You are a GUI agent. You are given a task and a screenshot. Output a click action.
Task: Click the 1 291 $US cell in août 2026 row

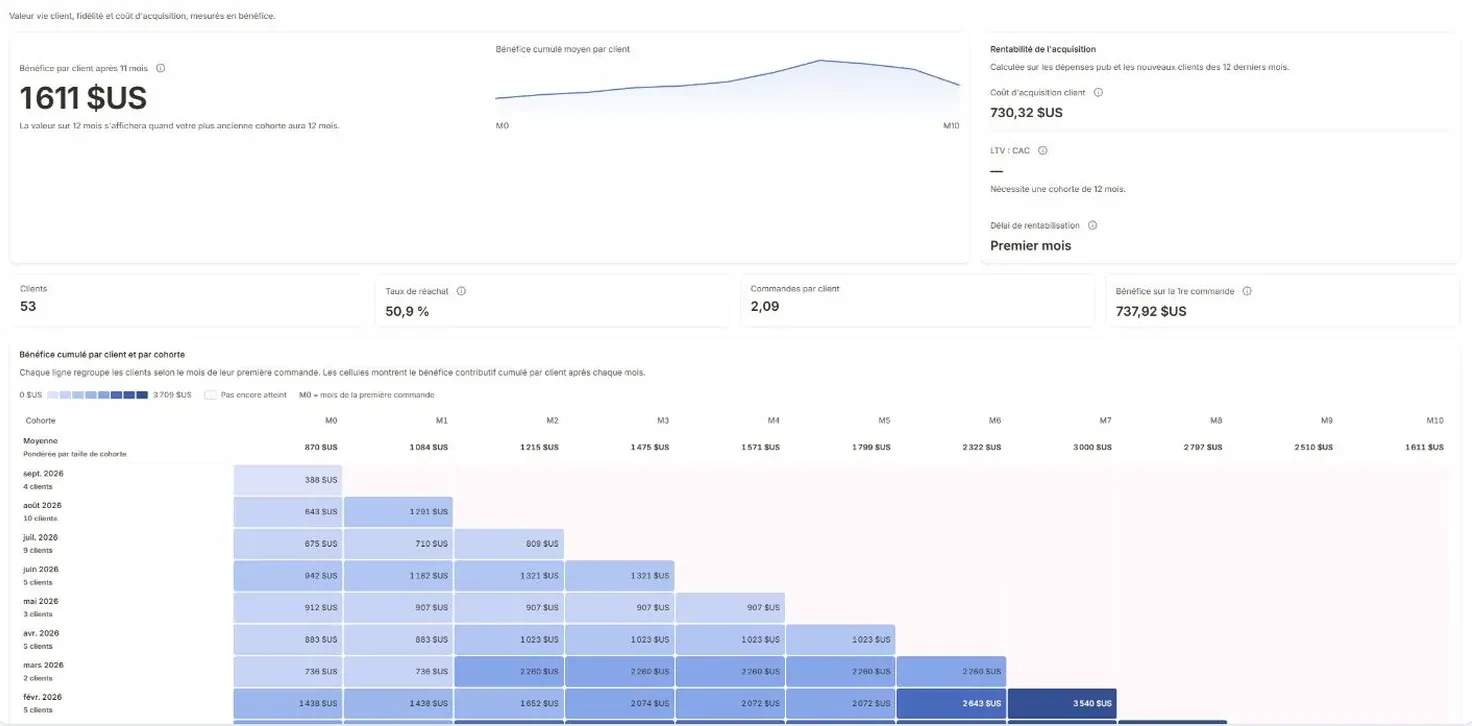[398, 512]
